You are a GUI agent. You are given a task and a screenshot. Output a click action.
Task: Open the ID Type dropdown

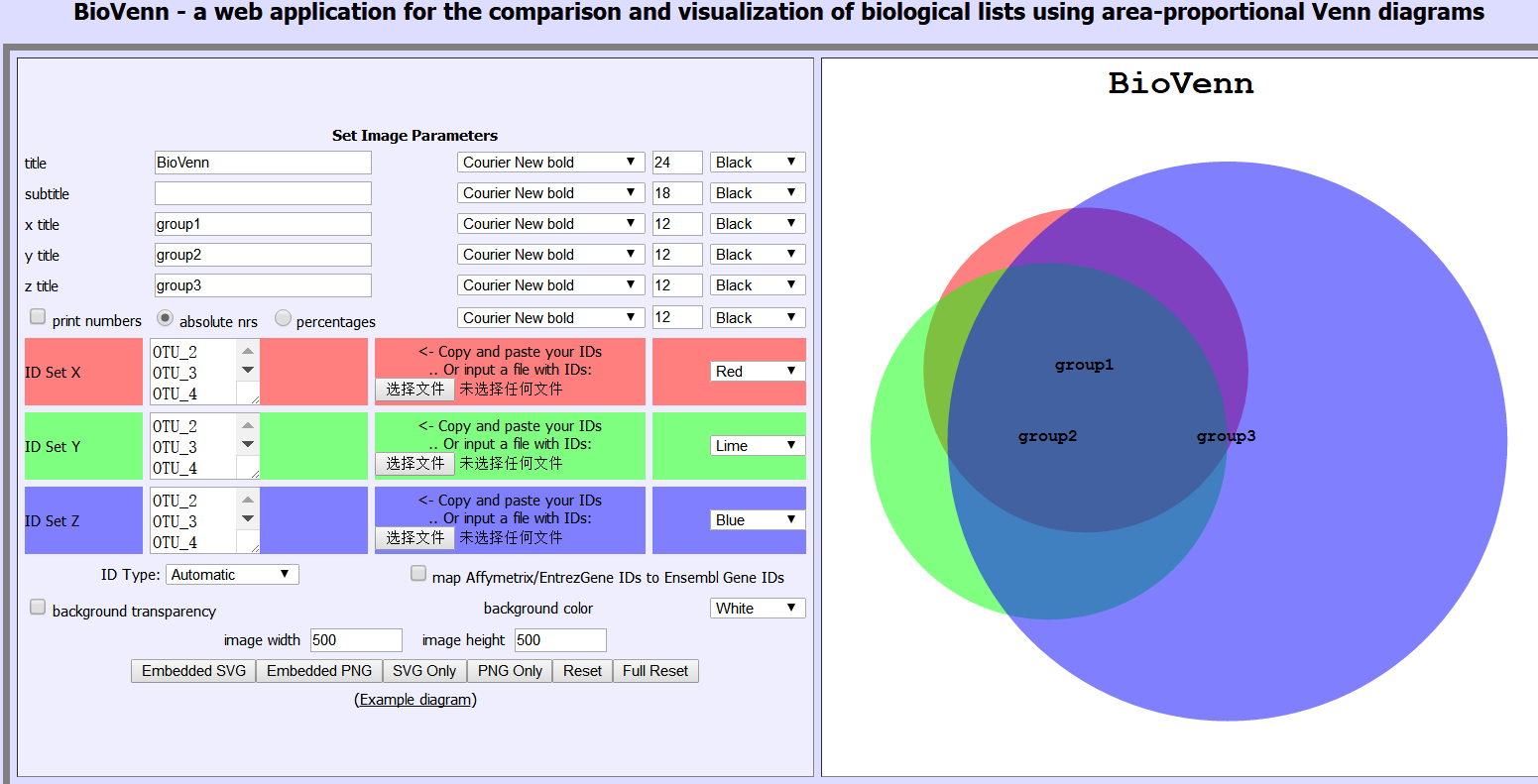[231, 574]
